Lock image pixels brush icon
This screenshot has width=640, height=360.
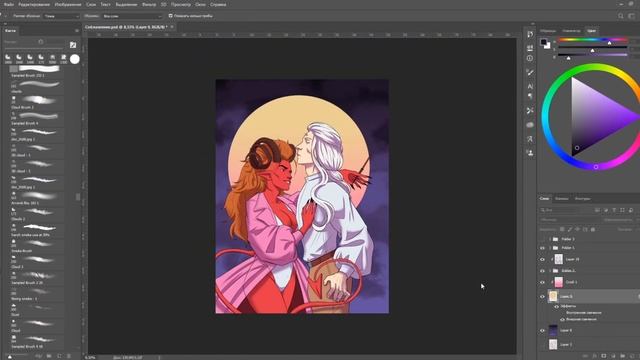570,229
